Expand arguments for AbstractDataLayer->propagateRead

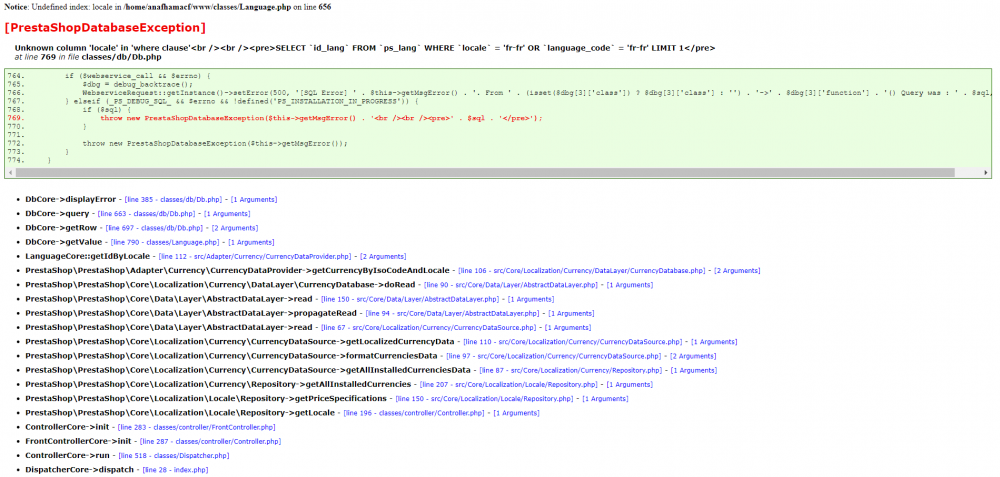click(572, 313)
